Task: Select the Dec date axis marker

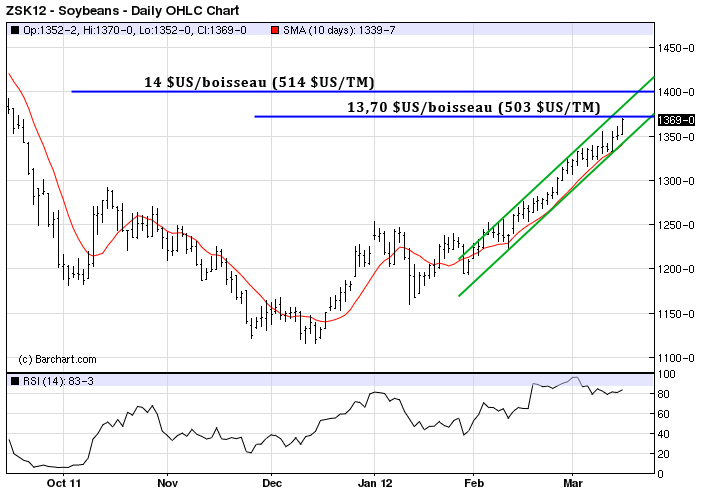Action: [271, 482]
